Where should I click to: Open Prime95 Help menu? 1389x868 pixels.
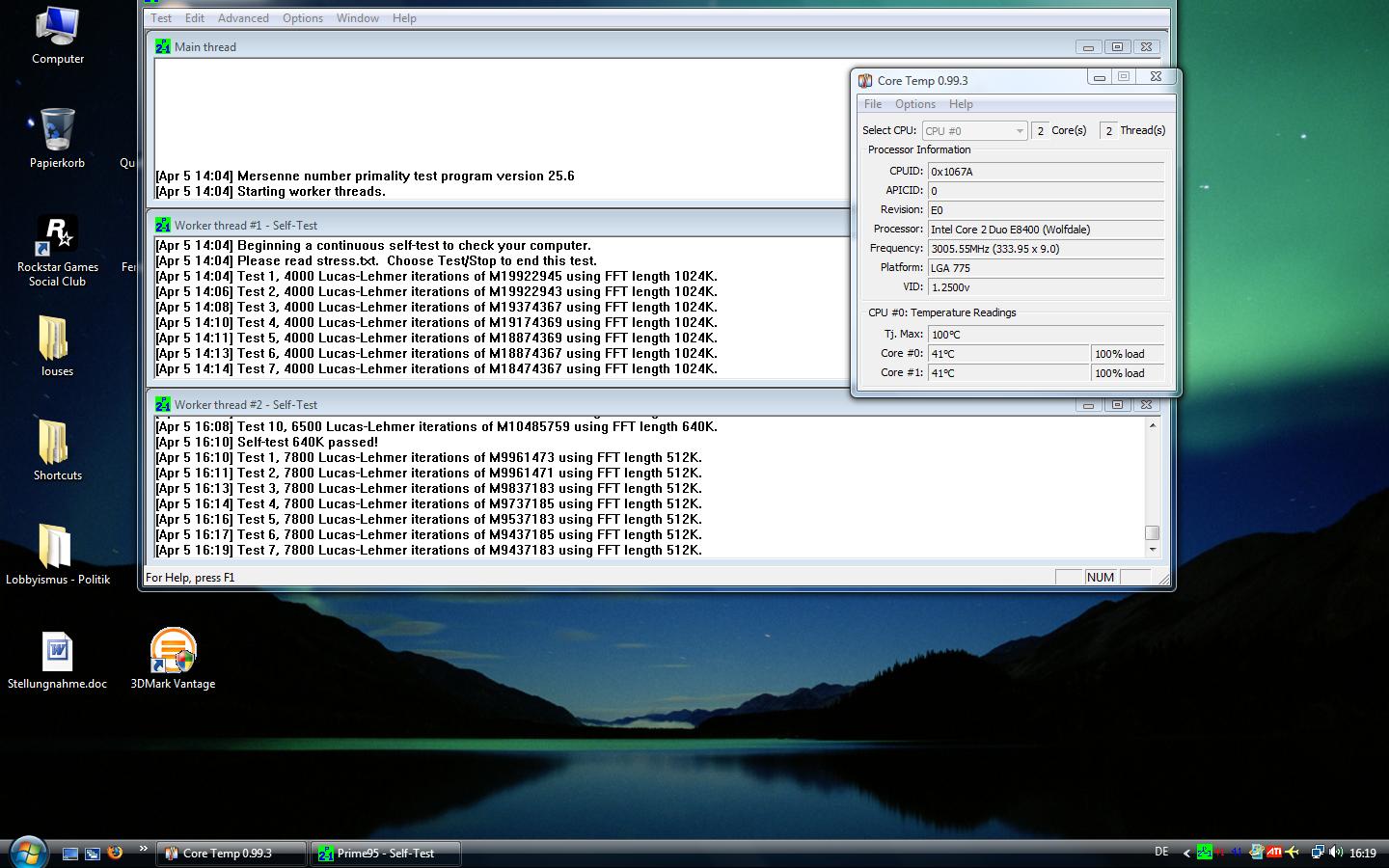click(x=404, y=18)
